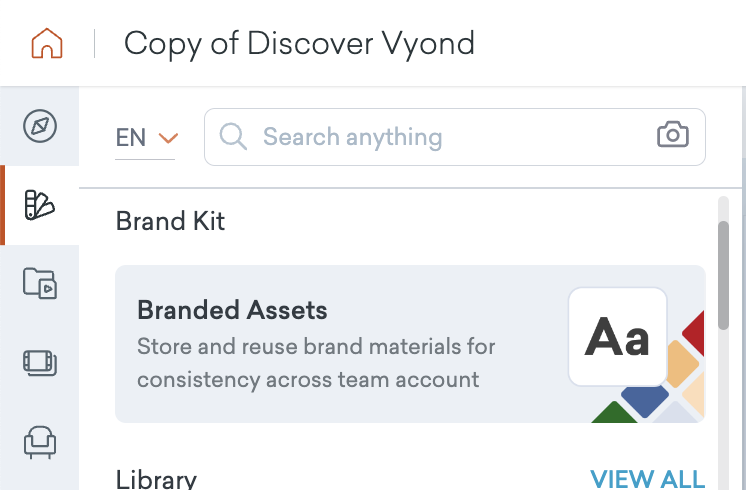This screenshot has width=746, height=490.
Task: Open the Branded Assets card title
Action: pyautogui.click(x=232, y=310)
